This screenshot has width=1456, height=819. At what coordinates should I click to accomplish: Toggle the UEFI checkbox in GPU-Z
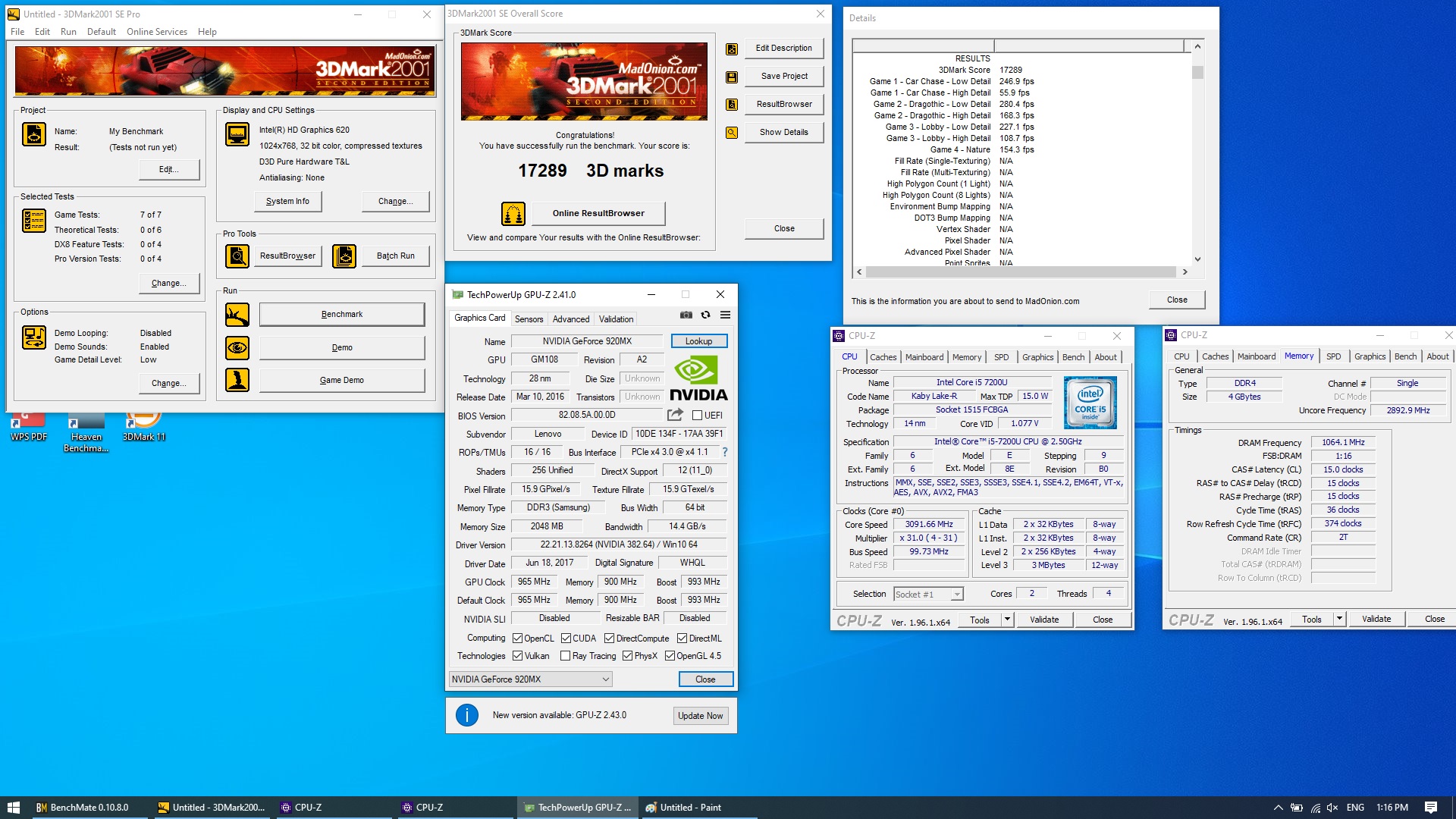point(698,416)
